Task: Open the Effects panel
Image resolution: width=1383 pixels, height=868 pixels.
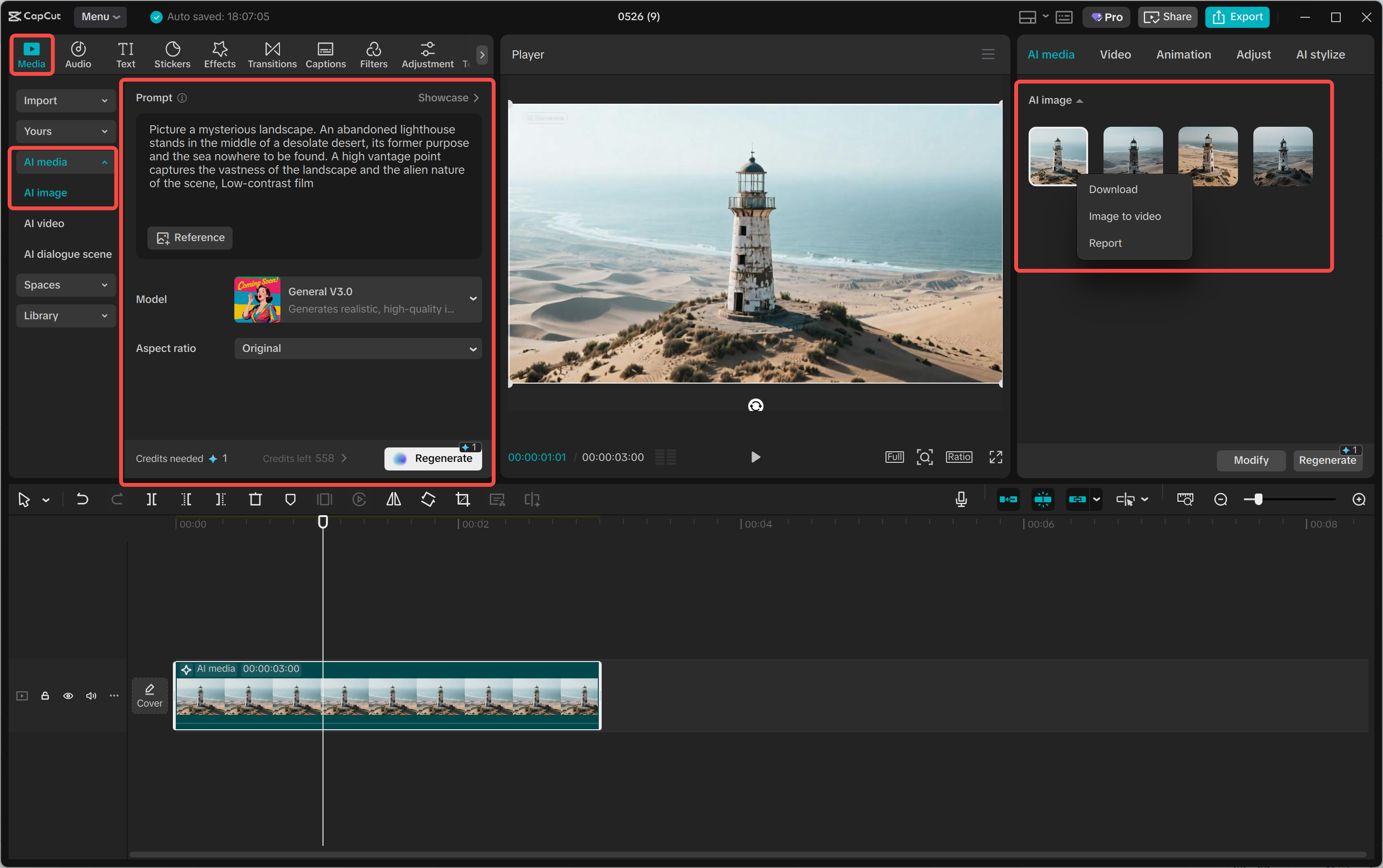Action: [x=219, y=55]
